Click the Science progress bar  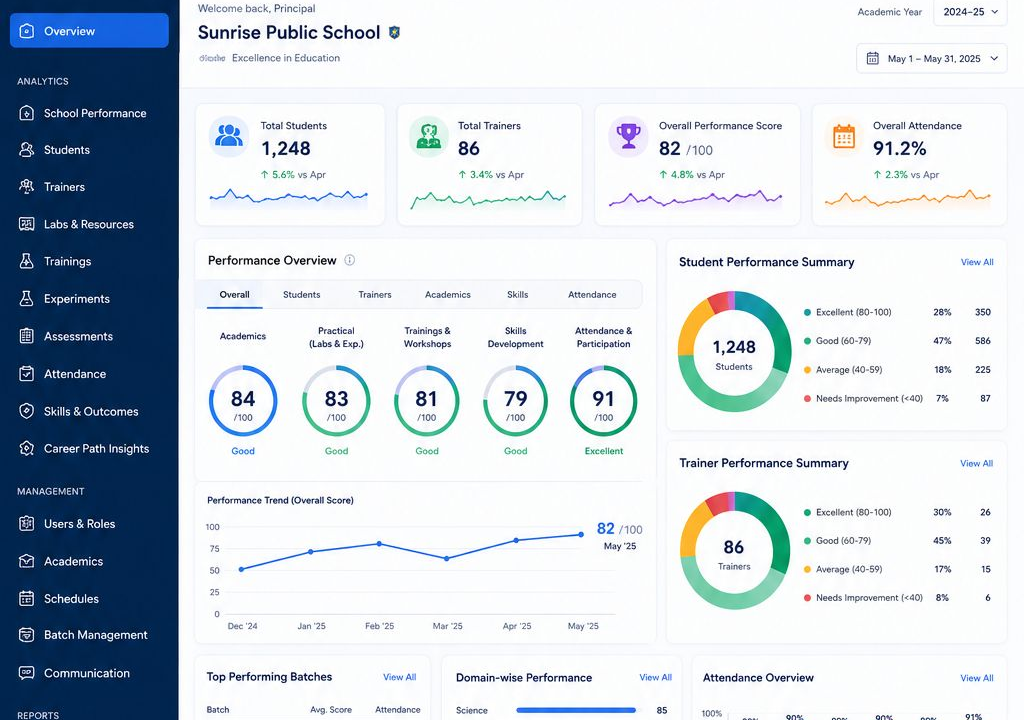[x=575, y=710]
